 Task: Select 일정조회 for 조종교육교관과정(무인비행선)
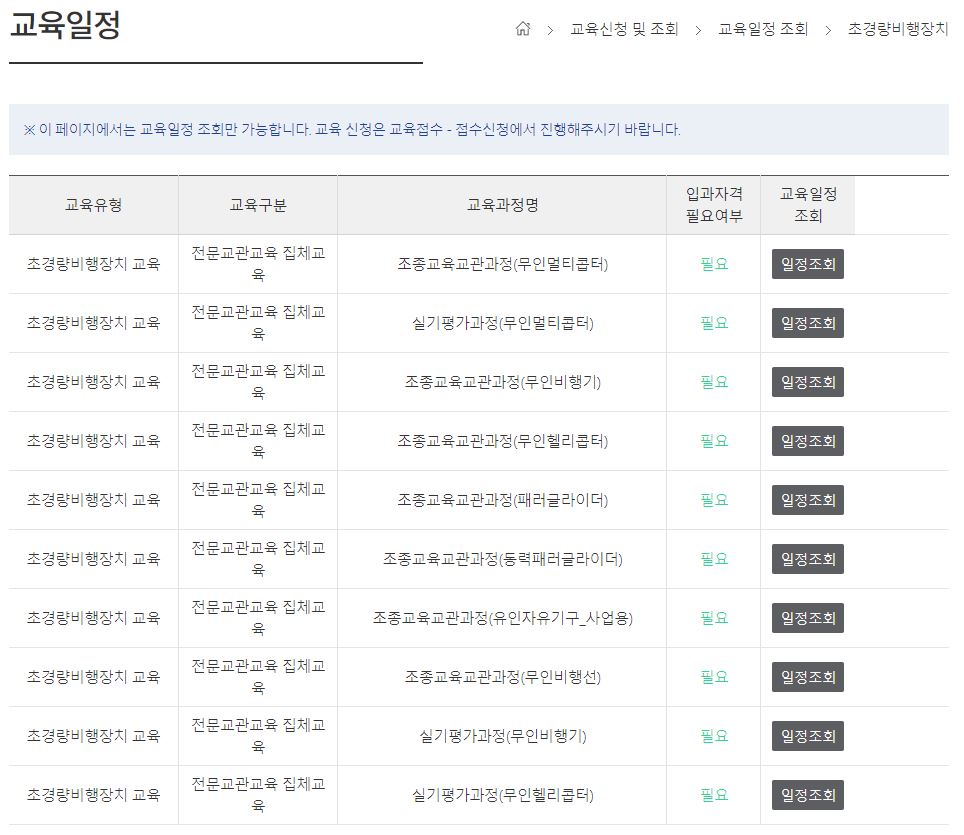pyautogui.click(x=808, y=677)
